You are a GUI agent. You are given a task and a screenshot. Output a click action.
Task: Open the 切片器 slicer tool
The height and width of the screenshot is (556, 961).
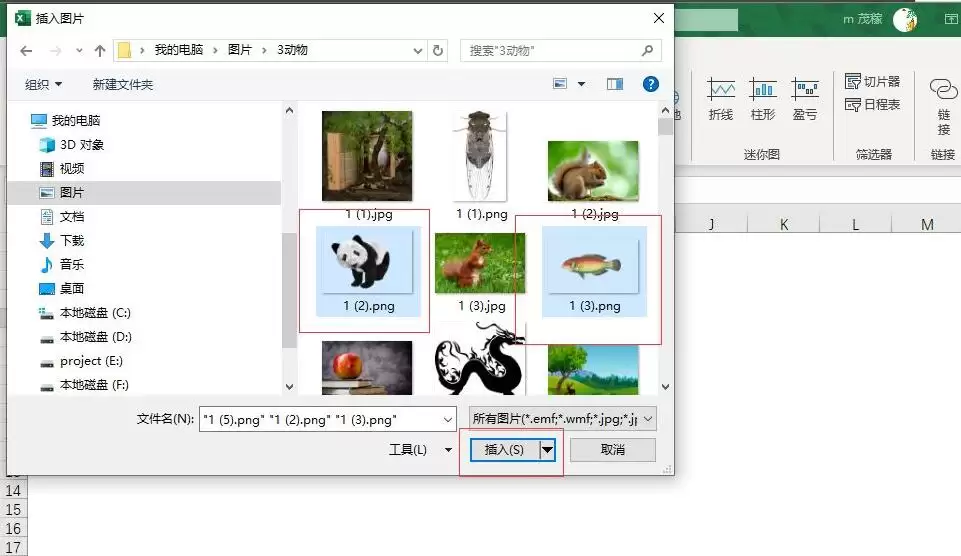coord(872,82)
